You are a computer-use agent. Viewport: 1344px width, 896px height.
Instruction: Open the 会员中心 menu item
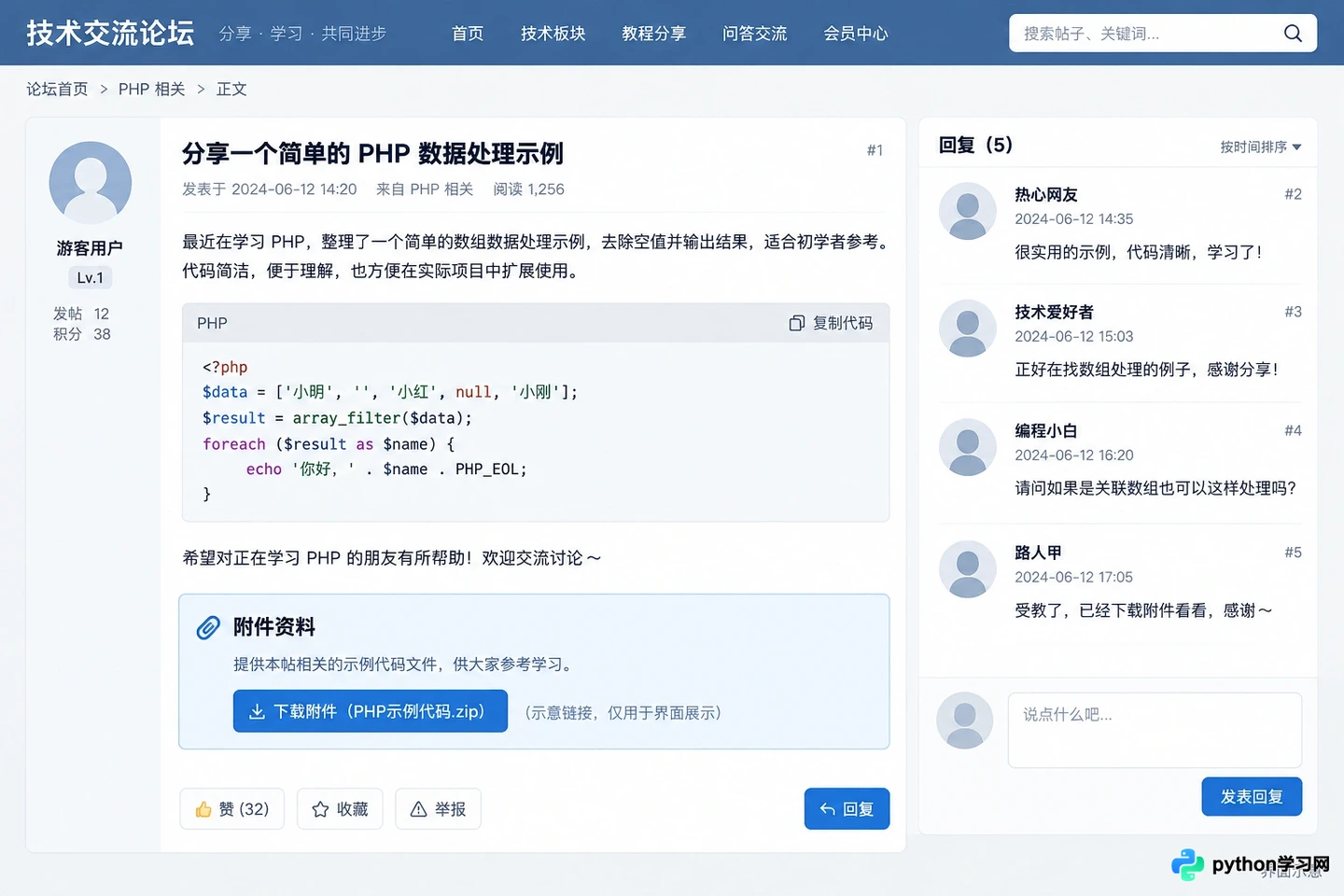tap(855, 34)
